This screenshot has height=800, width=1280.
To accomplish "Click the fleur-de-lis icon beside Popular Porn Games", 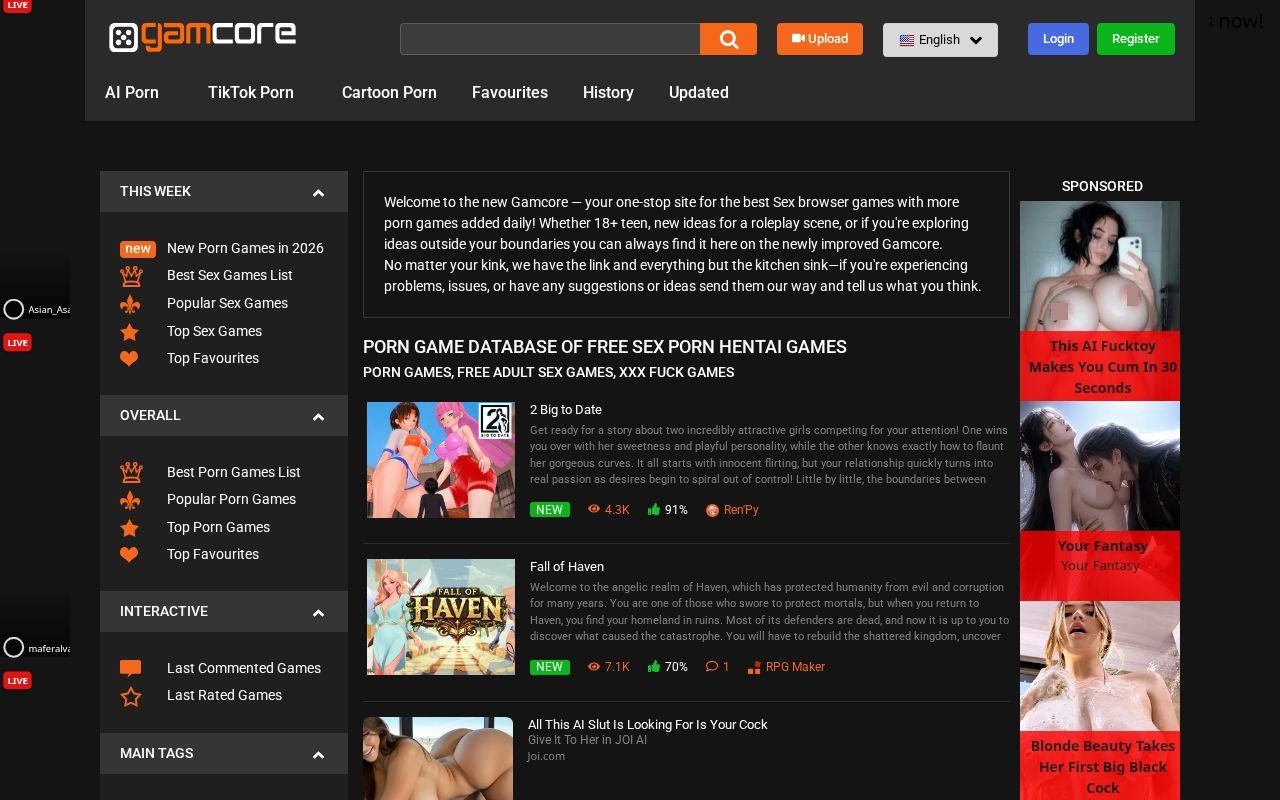I will coord(130,500).
